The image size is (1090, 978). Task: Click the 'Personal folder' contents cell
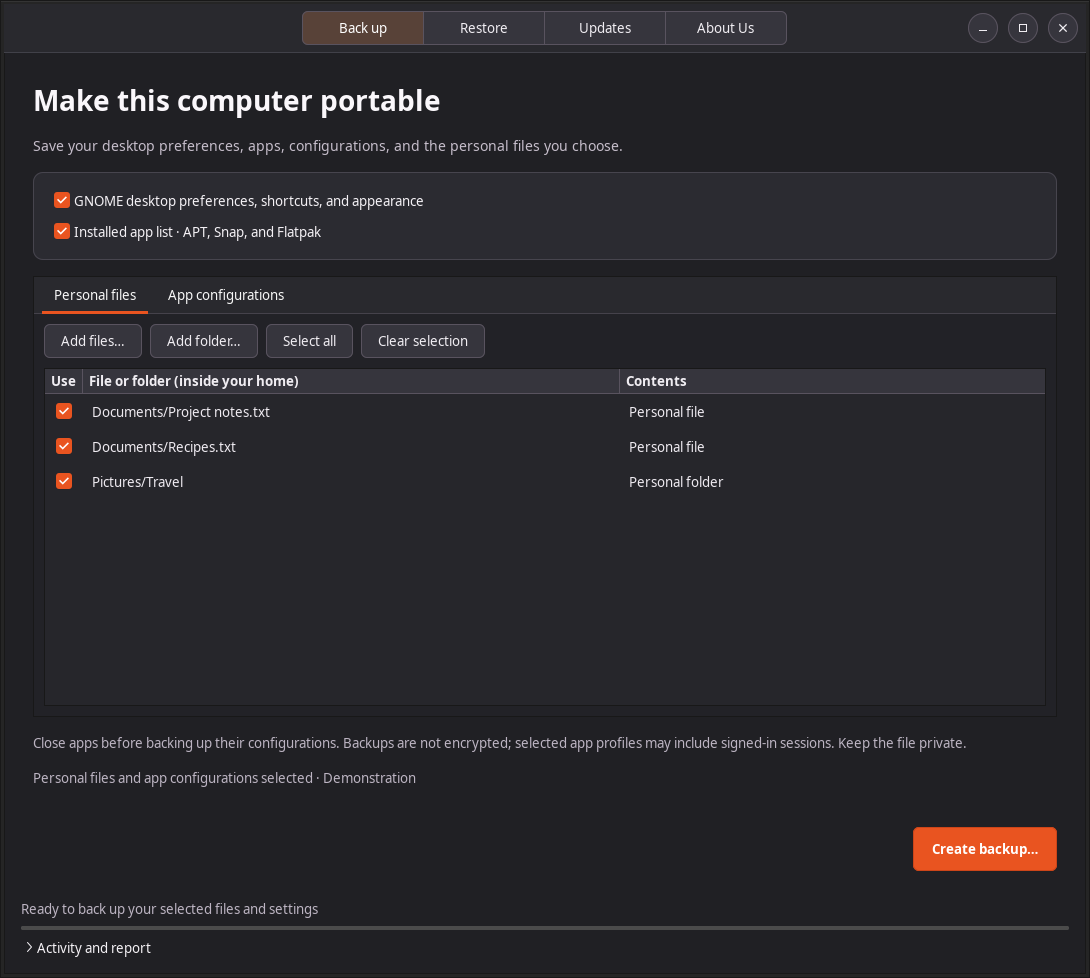click(676, 482)
